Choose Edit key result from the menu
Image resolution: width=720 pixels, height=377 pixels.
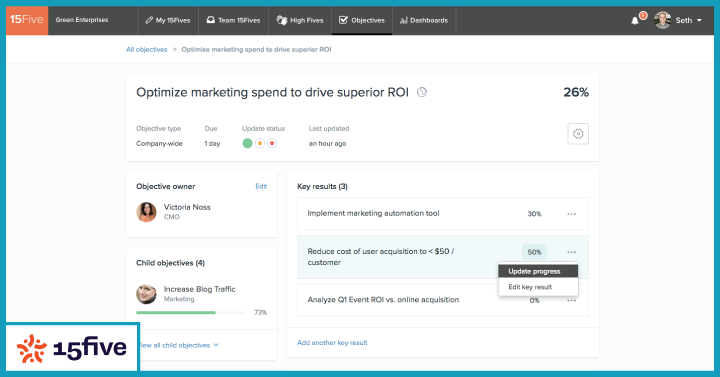coord(538,287)
